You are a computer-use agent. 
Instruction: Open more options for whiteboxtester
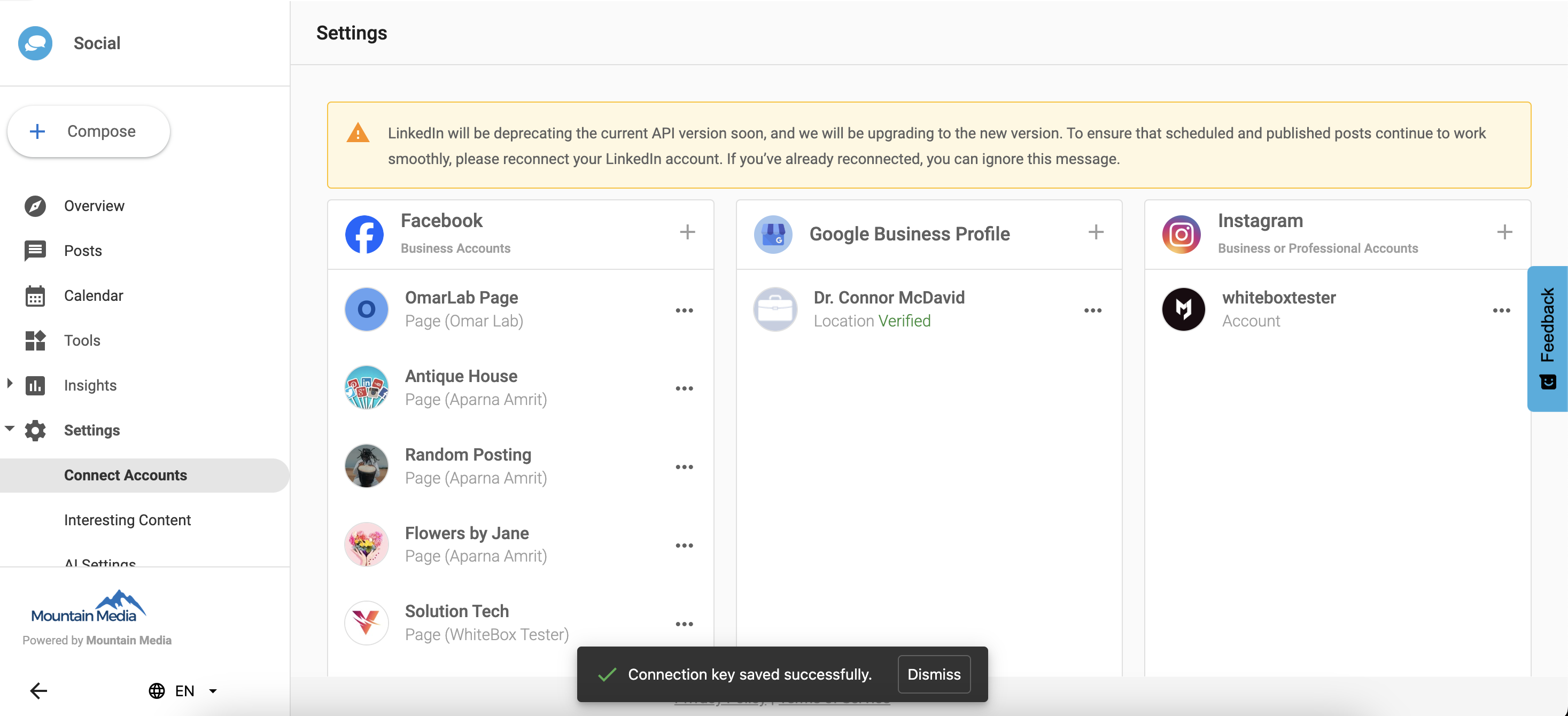1501,310
